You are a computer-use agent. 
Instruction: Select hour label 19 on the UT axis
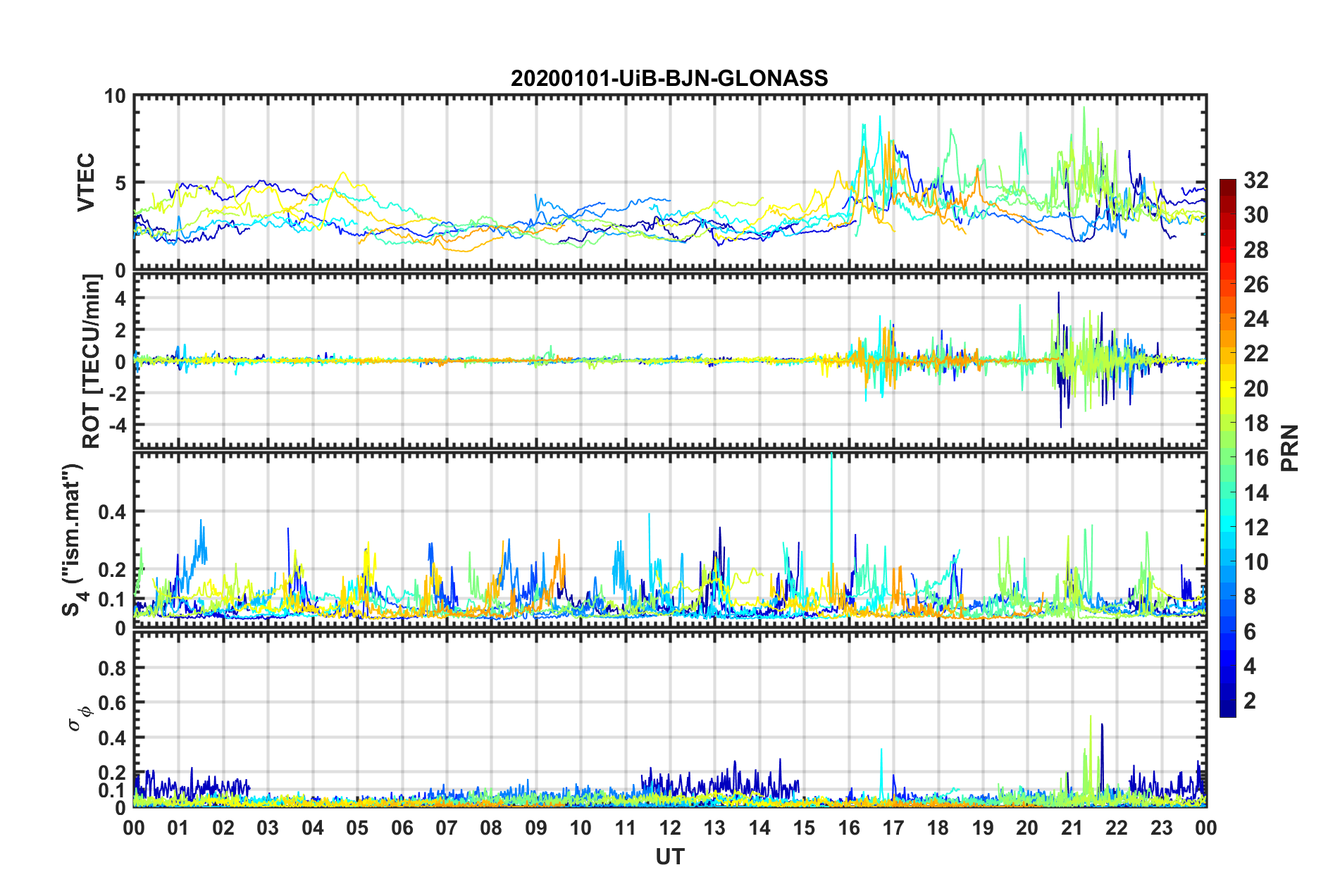tap(983, 828)
